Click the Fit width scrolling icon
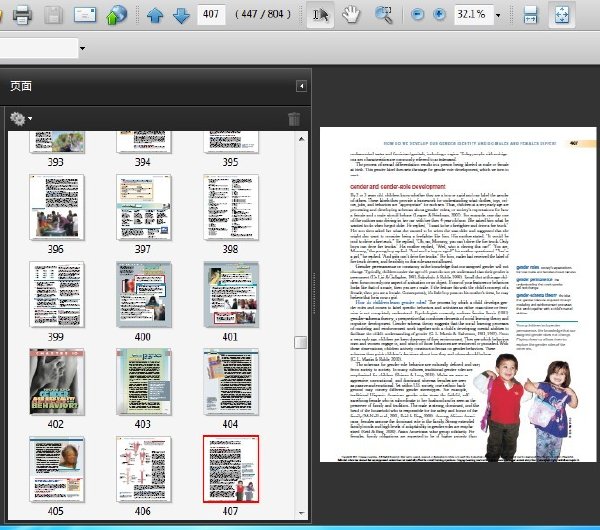The width and height of the screenshot is (600, 530). click(530, 15)
